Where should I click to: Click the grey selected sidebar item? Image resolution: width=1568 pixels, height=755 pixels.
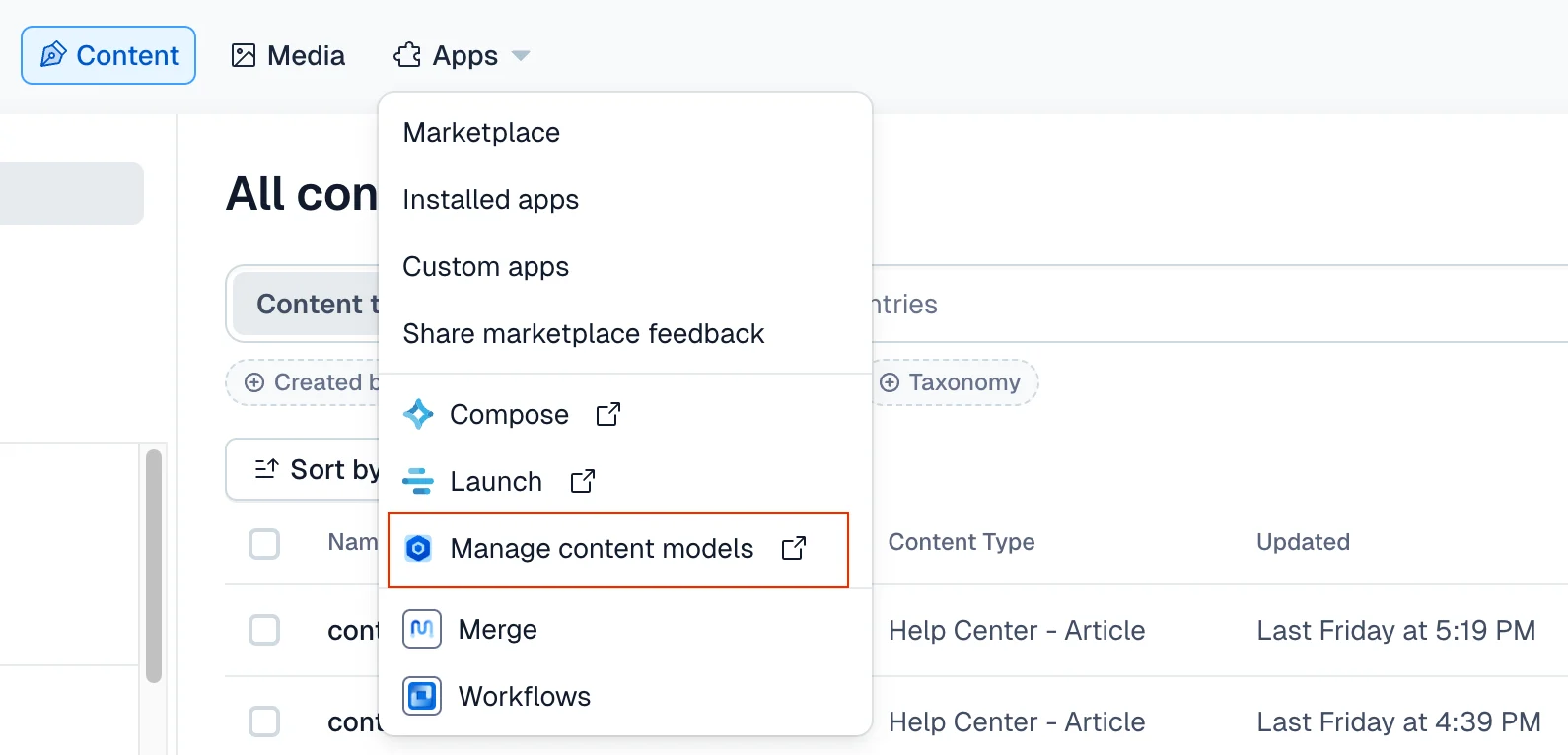pos(72,193)
